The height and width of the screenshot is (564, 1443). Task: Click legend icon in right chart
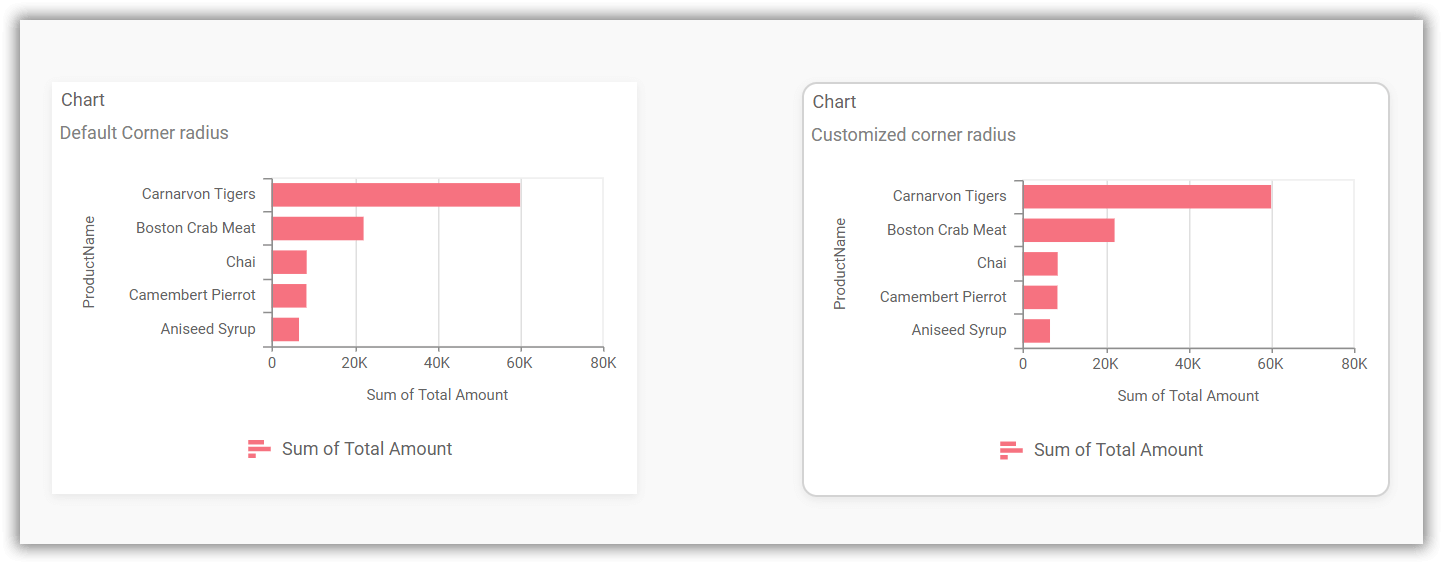coord(1011,451)
